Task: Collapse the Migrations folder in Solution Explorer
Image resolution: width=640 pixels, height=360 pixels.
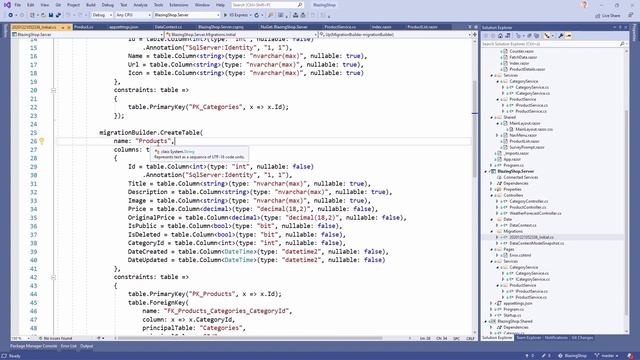Action: (492, 231)
